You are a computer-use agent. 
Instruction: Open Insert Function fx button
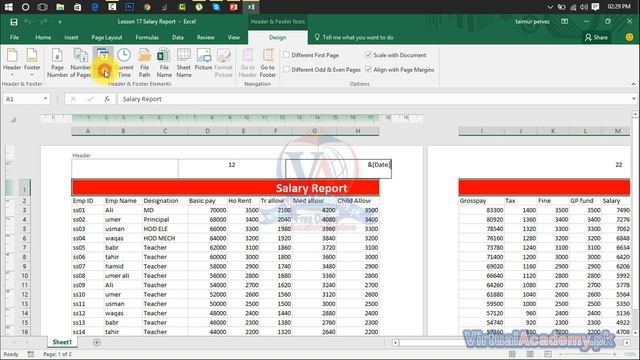[107, 99]
